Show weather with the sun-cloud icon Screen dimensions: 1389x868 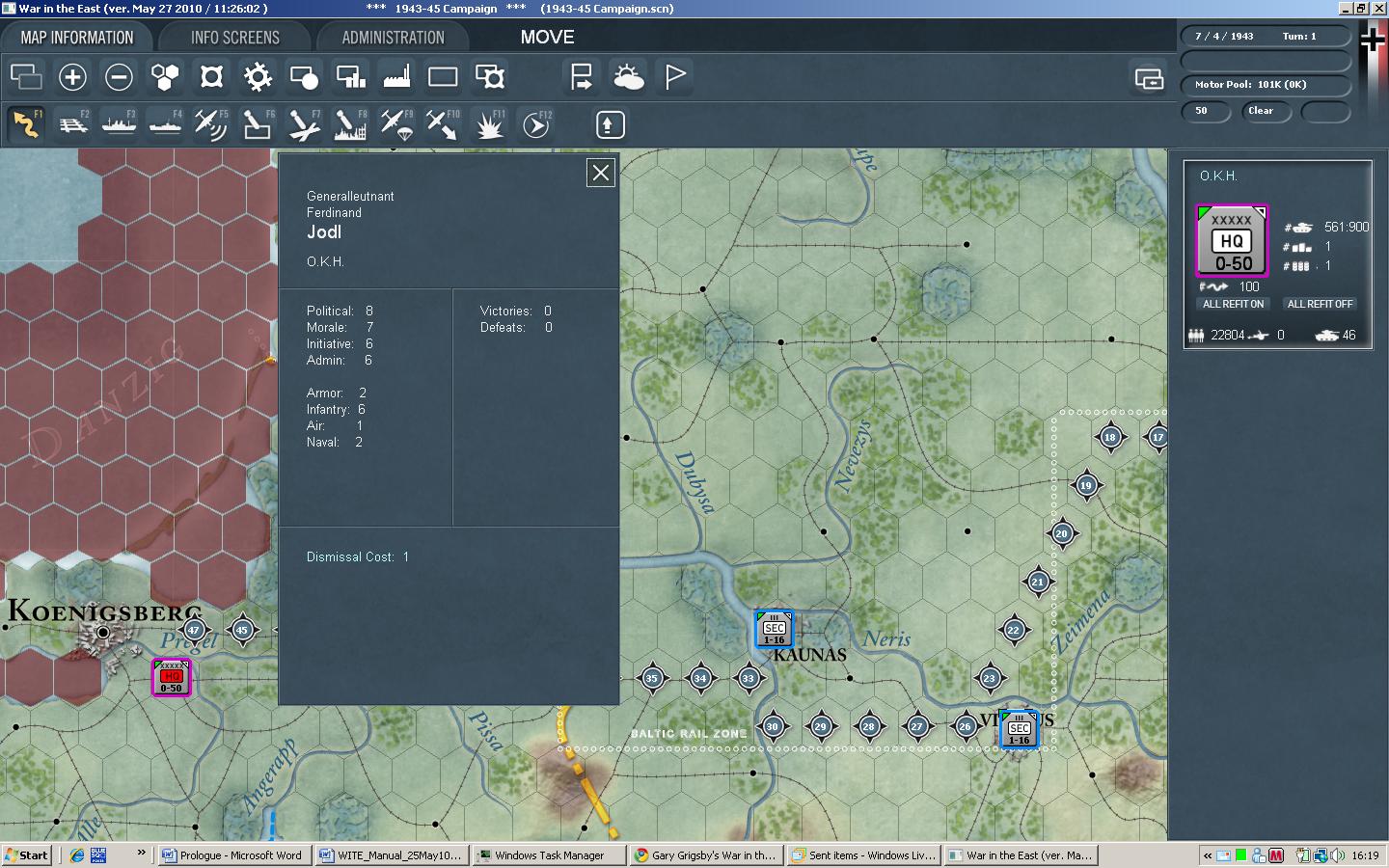pyautogui.click(x=628, y=76)
